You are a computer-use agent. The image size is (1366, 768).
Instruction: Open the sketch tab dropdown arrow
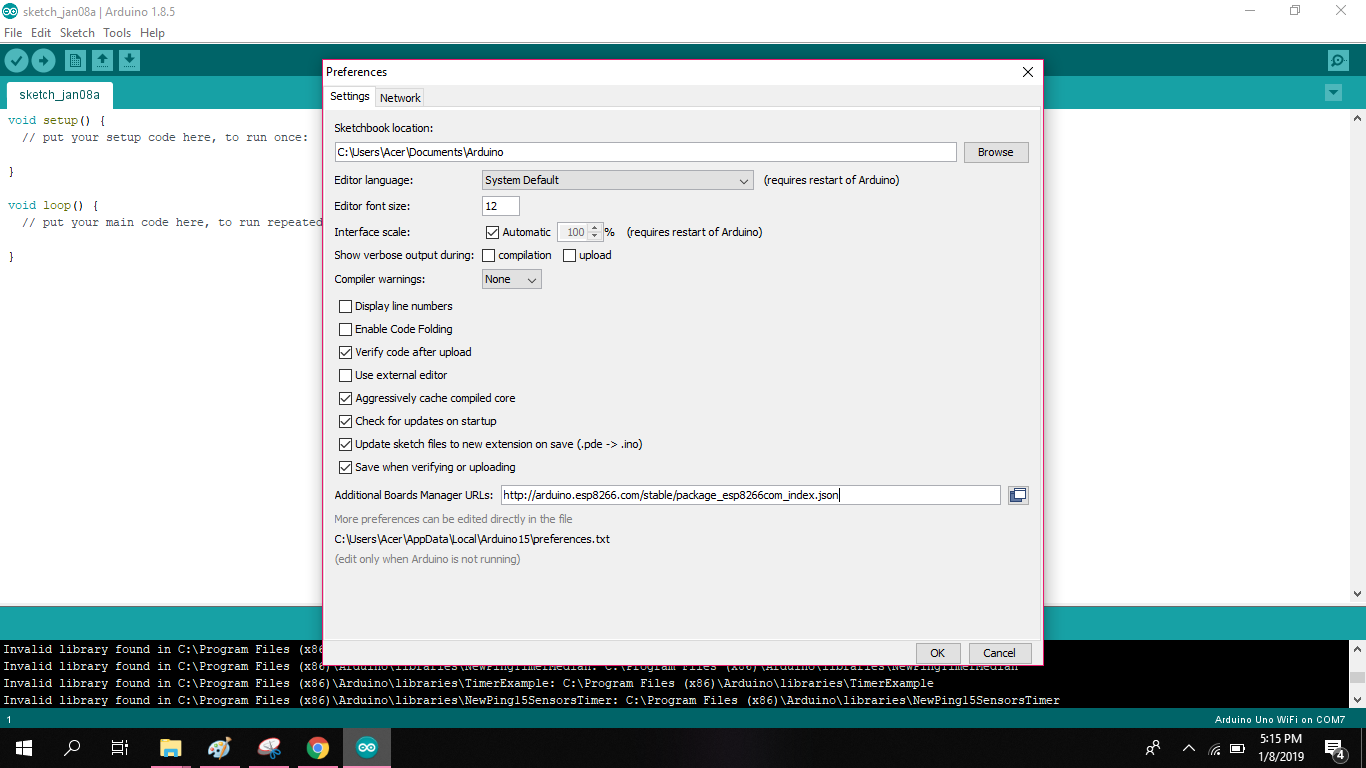point(1333,93)
